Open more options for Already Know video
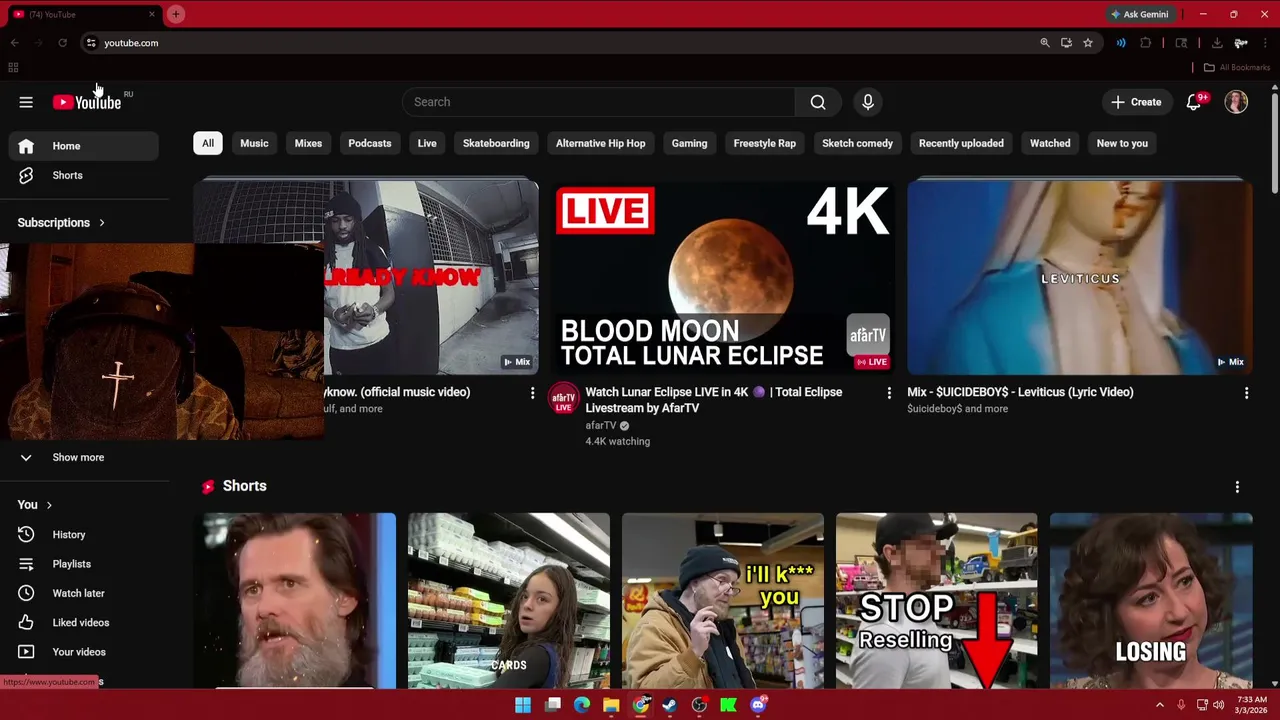This screenshot has width=1280, height=720. click(x=532, y=394)
